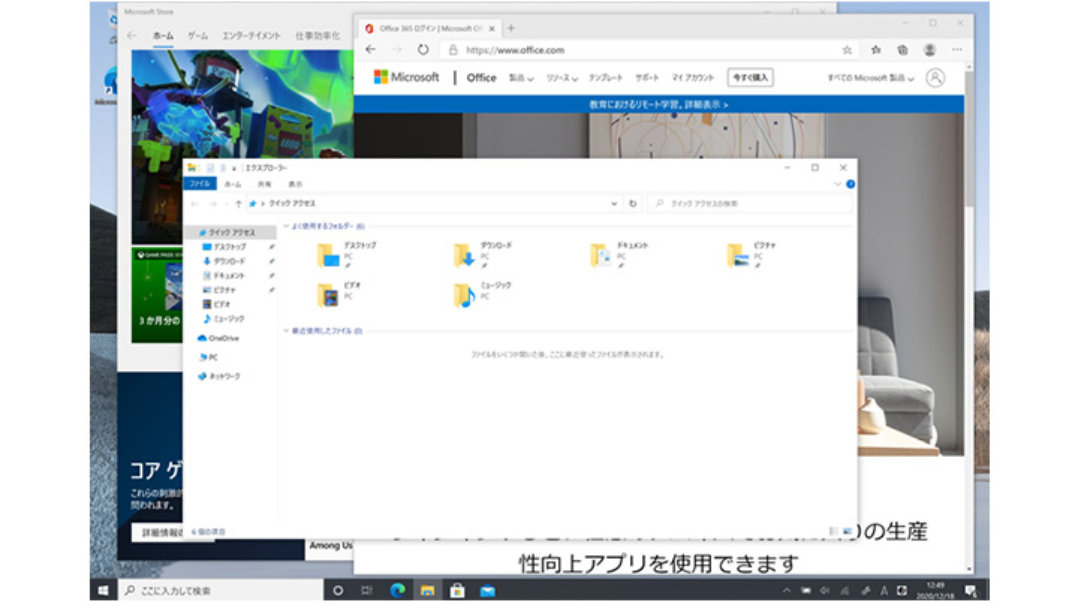Select OneDrive in Explorer sidebar
This screenshot has height=606, width=1078.
(x=219, y=338)
